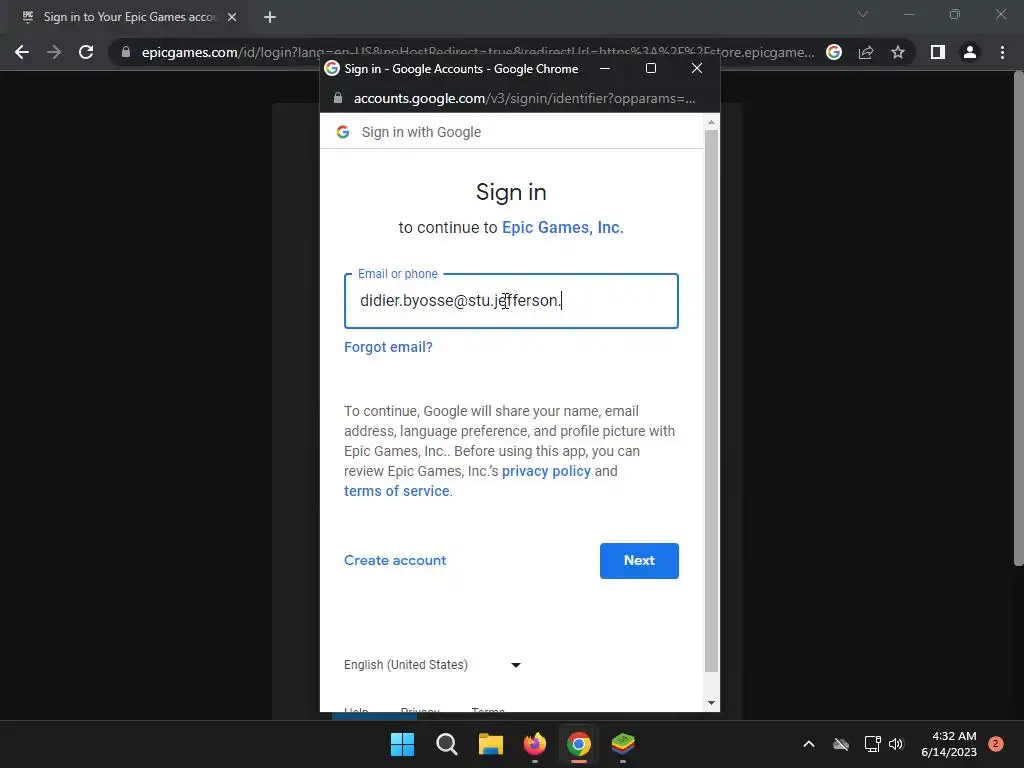Close the Google Accounts popup window
This screenshot has width=1024, height=768.
click(697, 68)
